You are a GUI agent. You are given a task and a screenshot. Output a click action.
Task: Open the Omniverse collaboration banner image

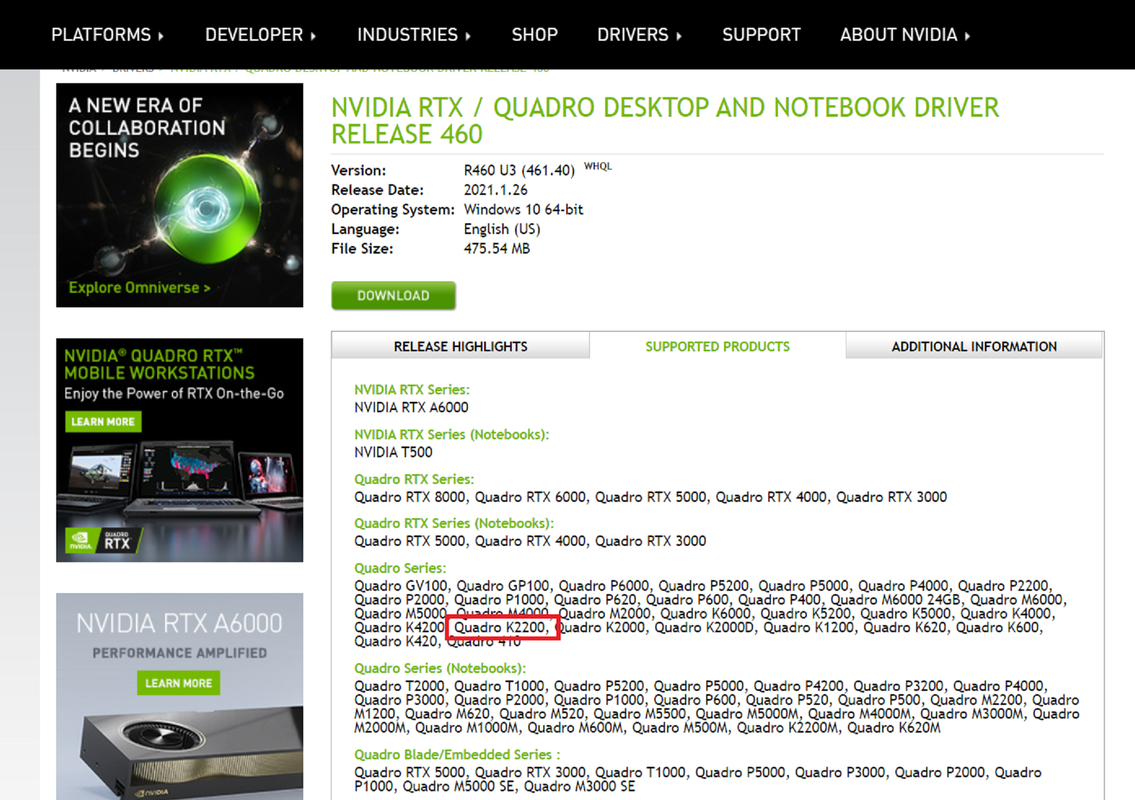click(180, 195)
